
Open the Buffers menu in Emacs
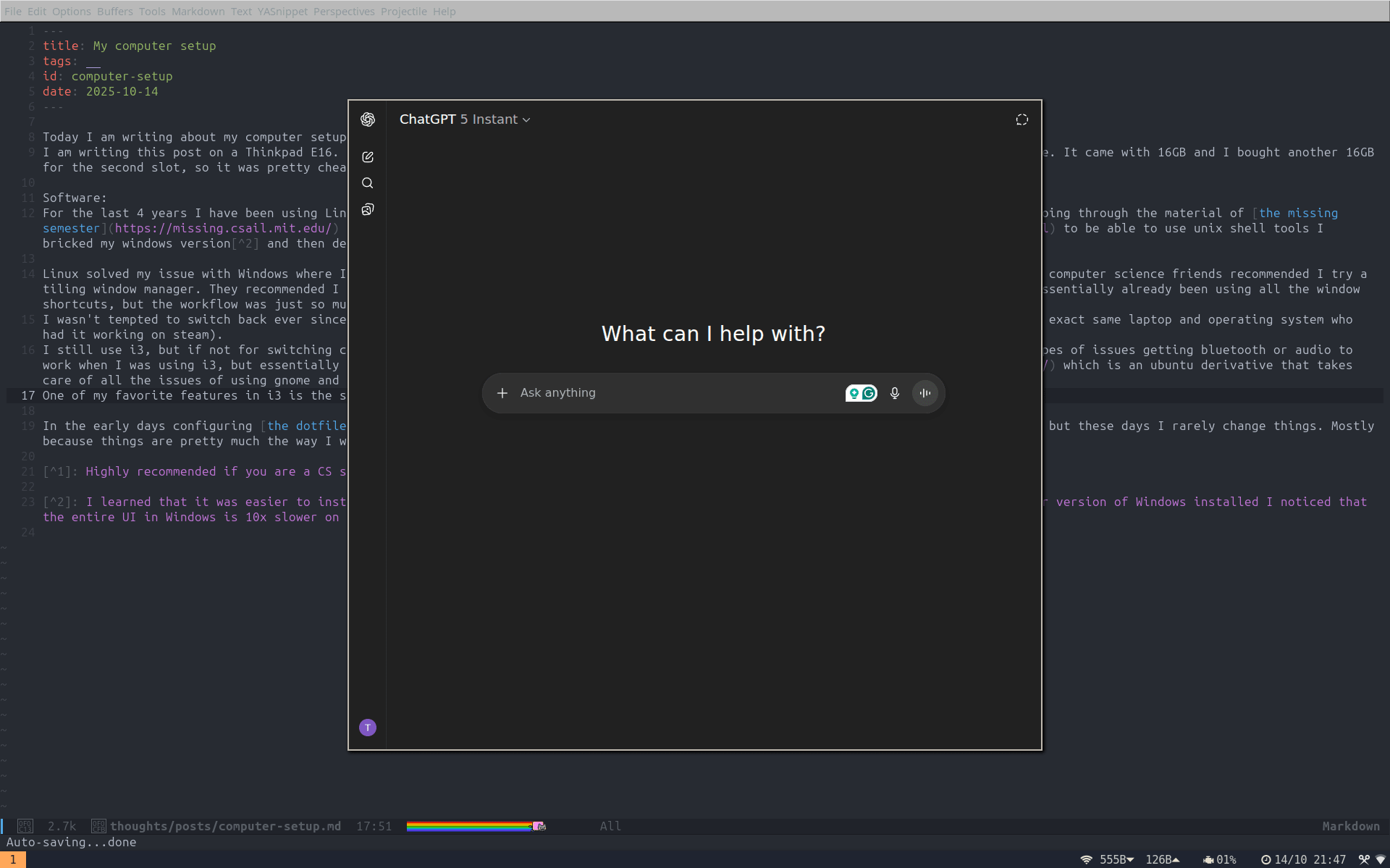[x=114, y=12]
